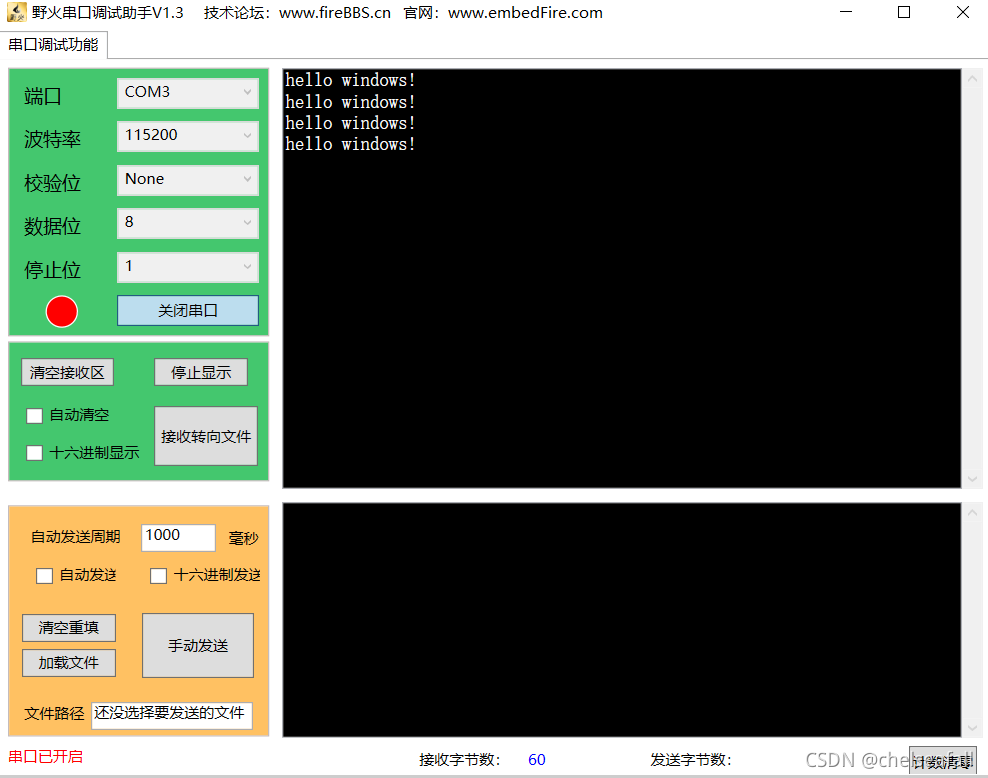The height and width of the screenshot is (778, 988).
Task: Click 加载文件 to load a file
Action: [x=68, y=662]
